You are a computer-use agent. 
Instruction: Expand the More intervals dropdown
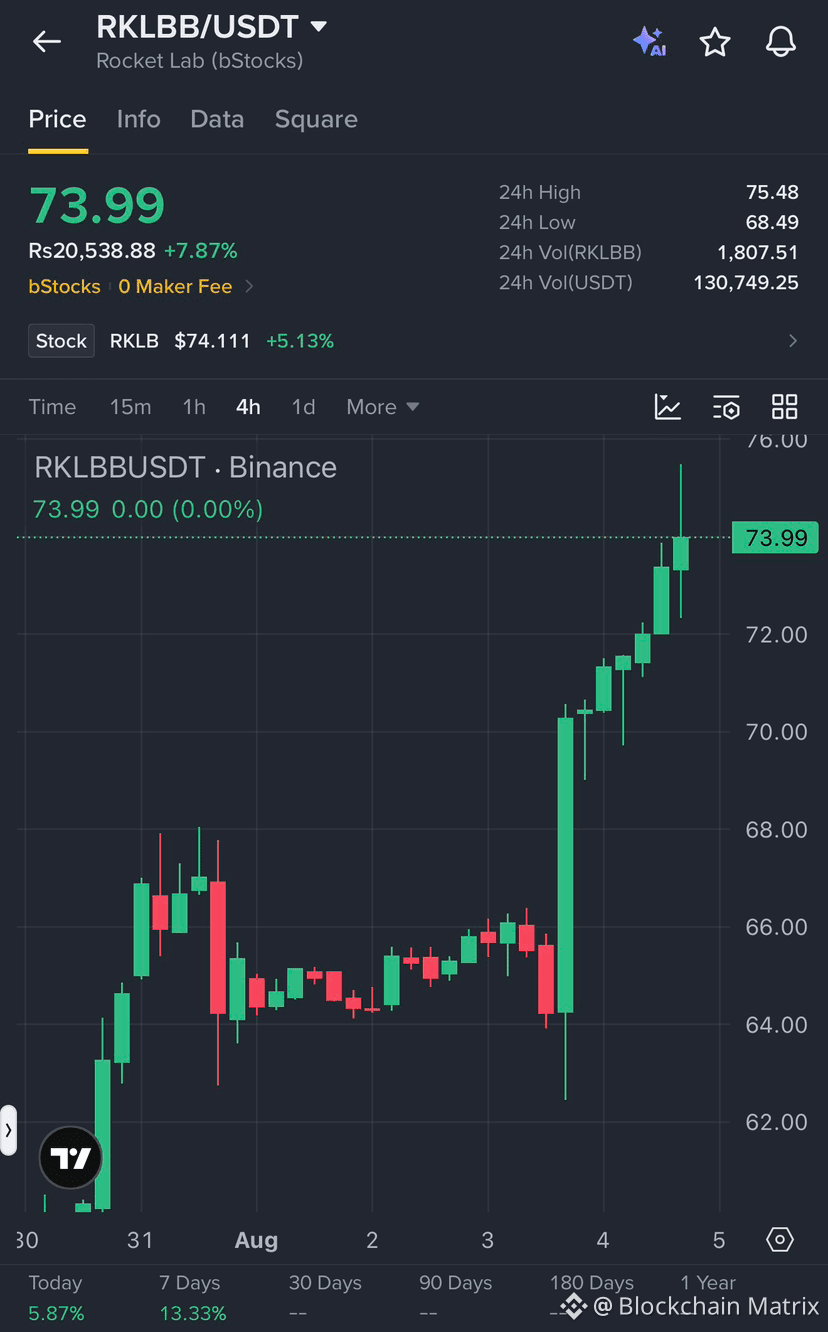(383, 407)
